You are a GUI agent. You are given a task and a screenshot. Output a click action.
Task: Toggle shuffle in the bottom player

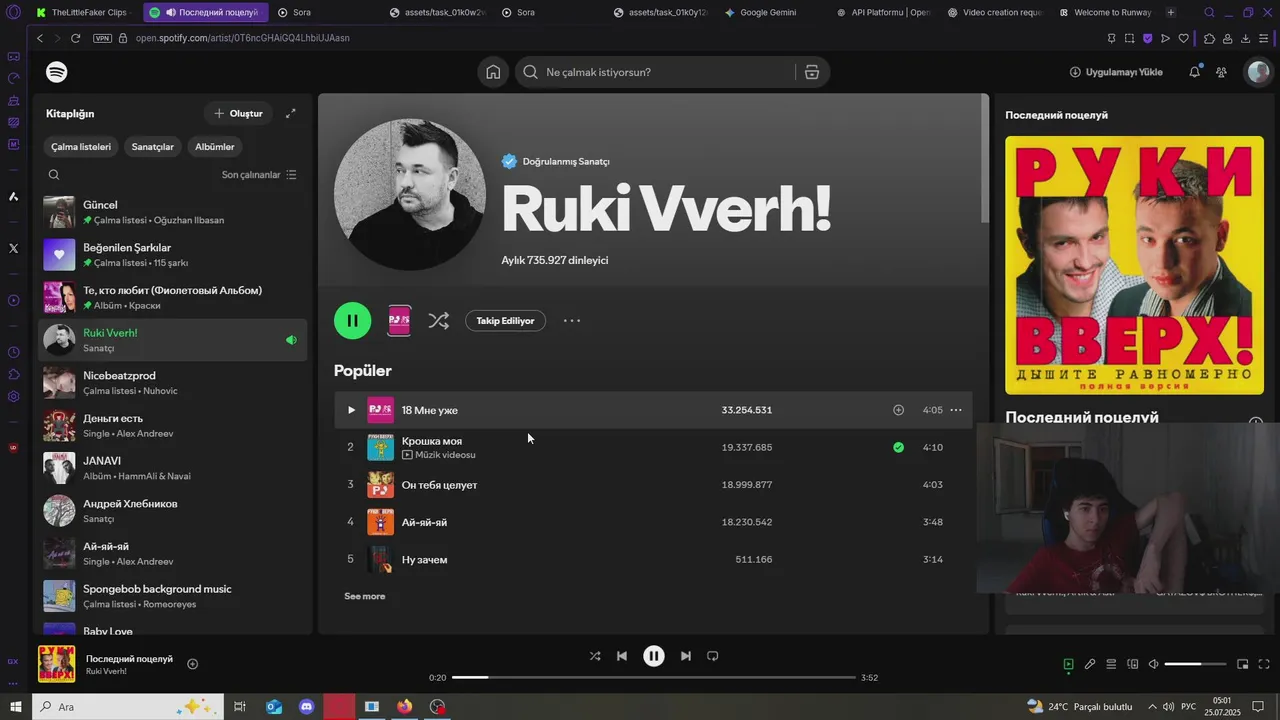pos(595,656)
